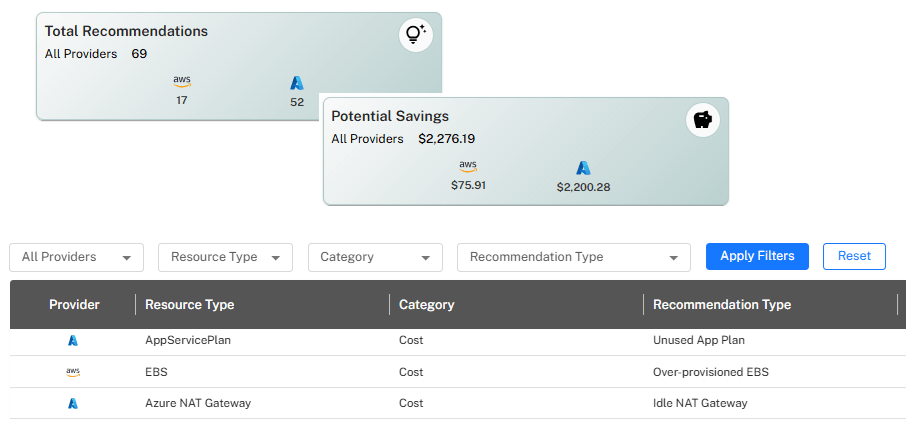Click the Idle NAT Gateway recommendation

pyautogui.click(x=700, y=403)
